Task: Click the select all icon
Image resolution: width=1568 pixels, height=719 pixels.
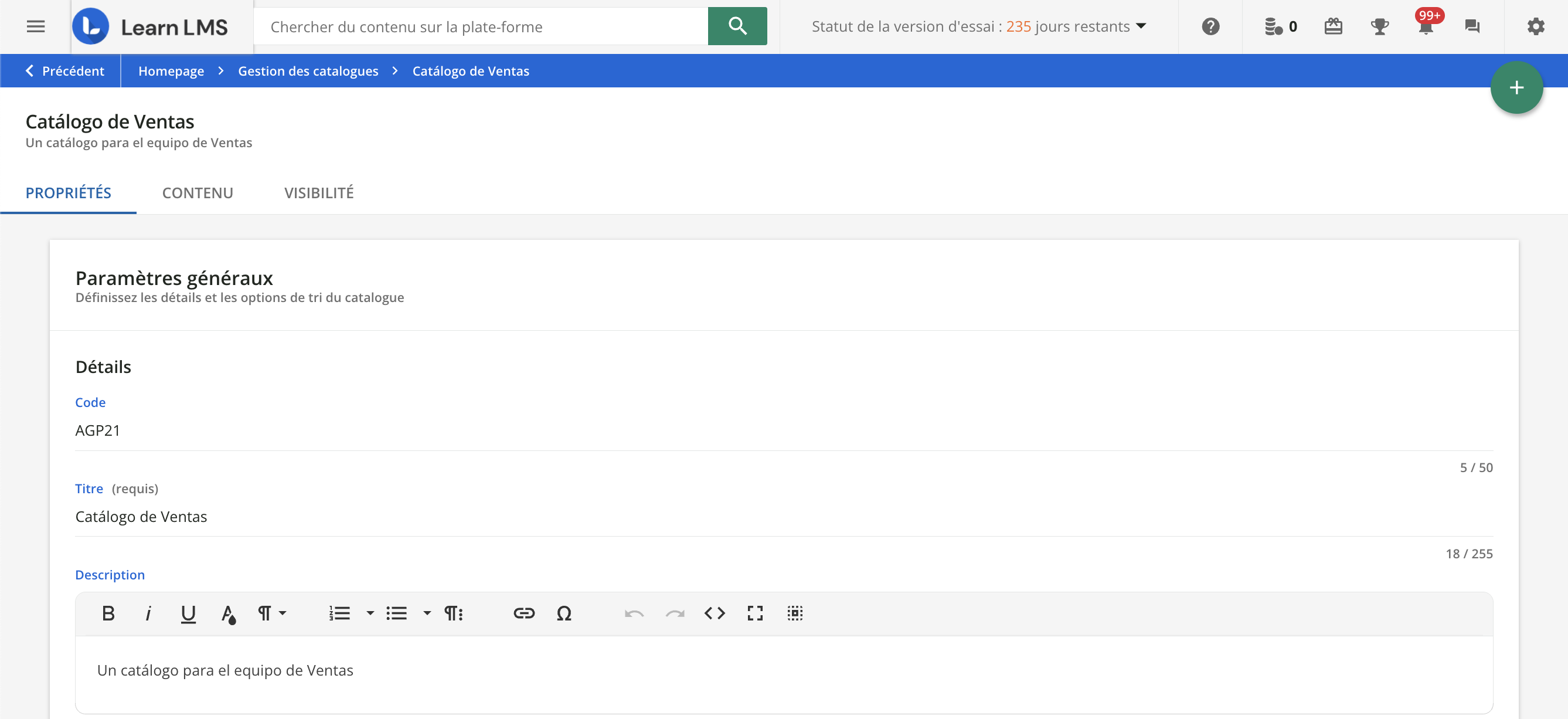Action: [x=795, y=613]
